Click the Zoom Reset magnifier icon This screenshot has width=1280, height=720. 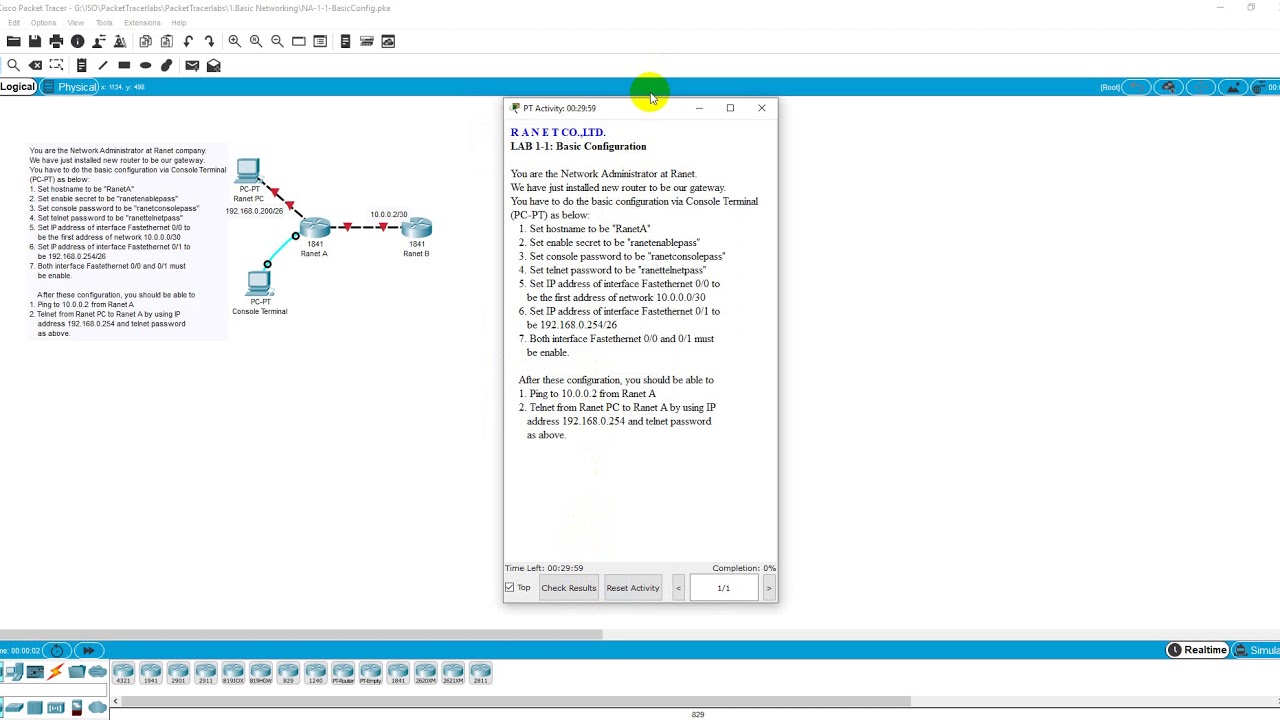256,41
